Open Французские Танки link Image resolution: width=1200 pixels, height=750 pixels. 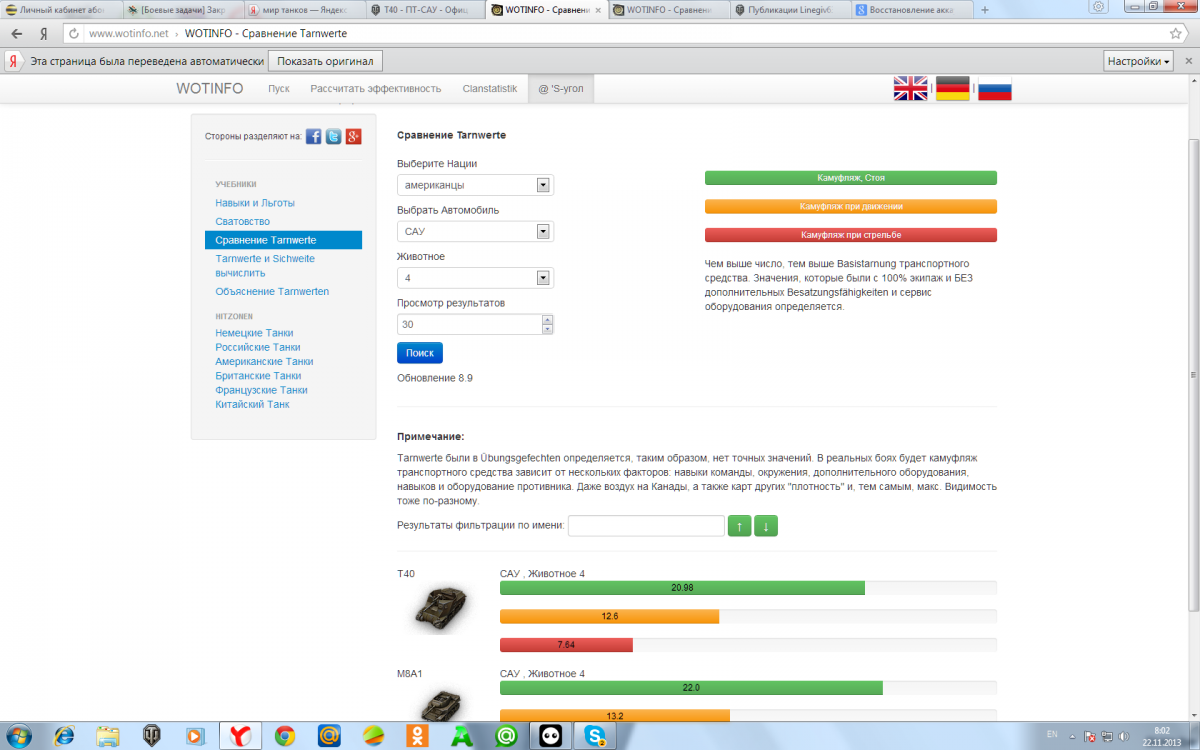tap(261, 390)
